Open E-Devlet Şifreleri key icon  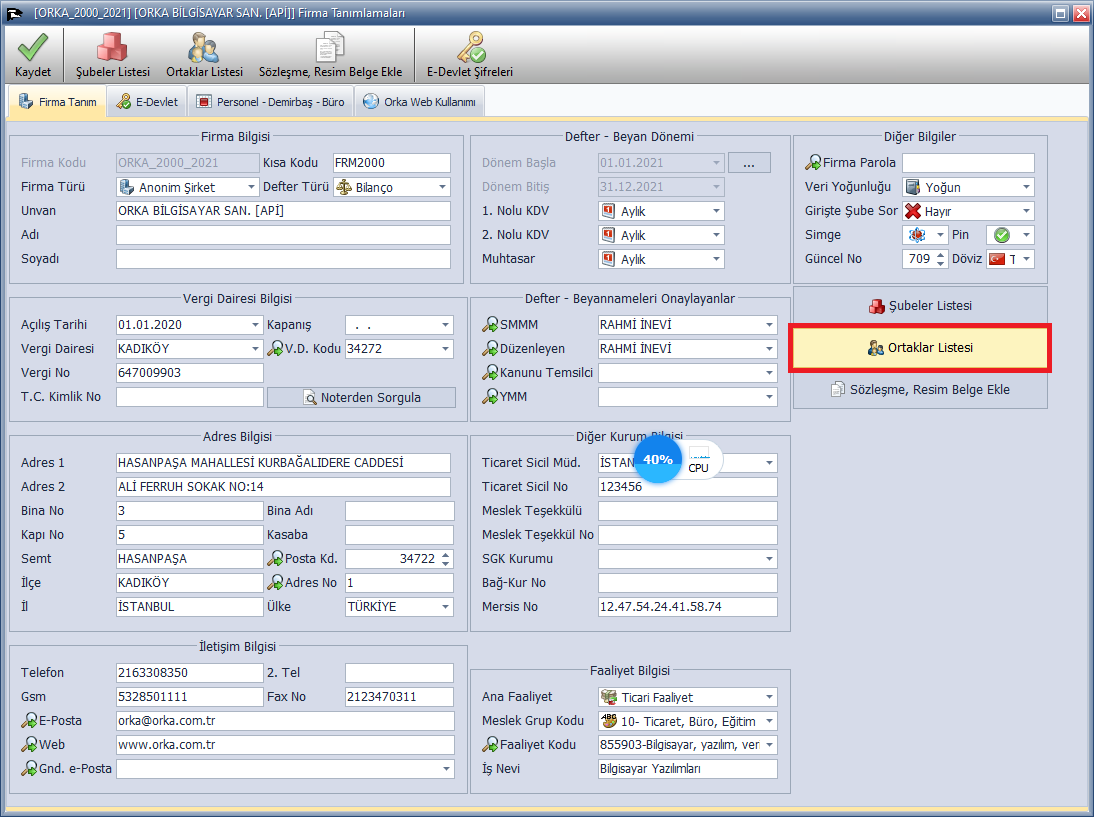pos(469,47)
